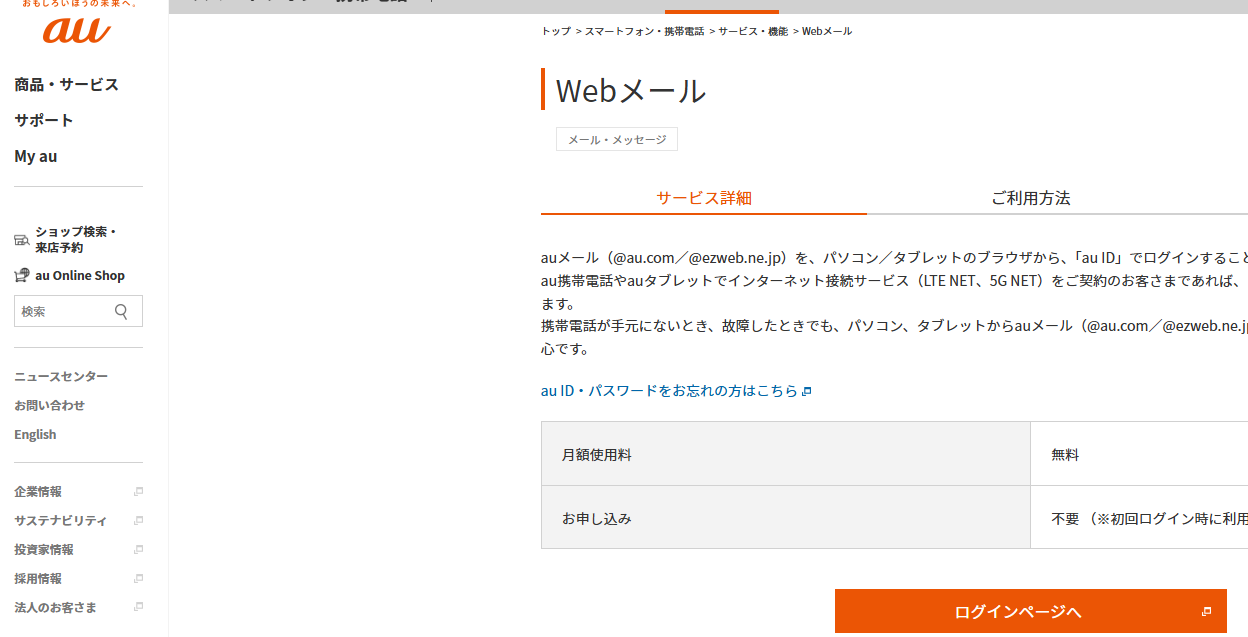Click the au Online Shop cart icon
The height and width of the screenshot is (637, 1248).
pyautogui.click(x=21, y=275)
